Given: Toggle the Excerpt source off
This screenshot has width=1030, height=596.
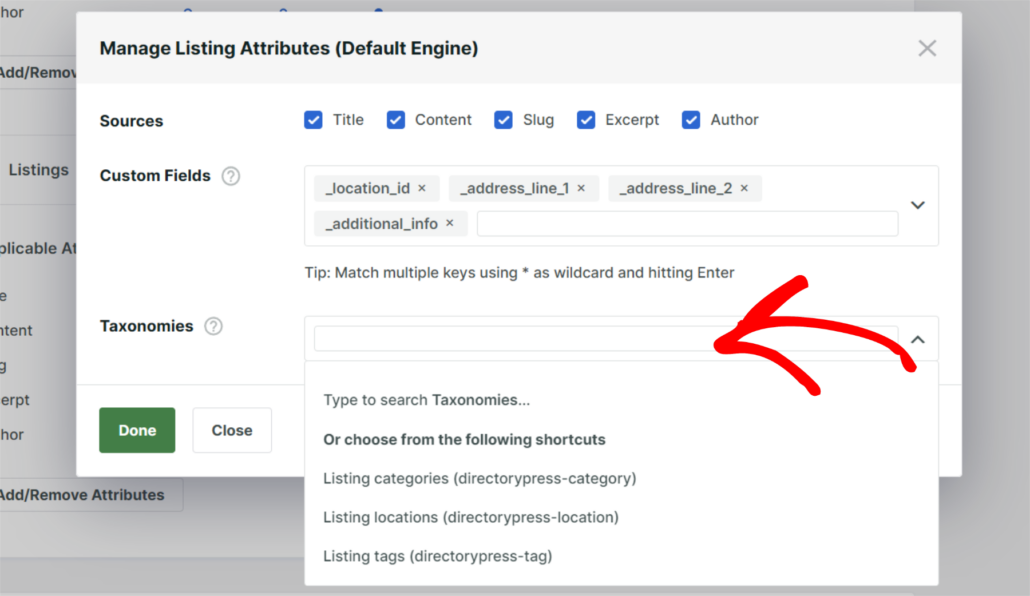Looking at the screenshot, I should [586, 119].
